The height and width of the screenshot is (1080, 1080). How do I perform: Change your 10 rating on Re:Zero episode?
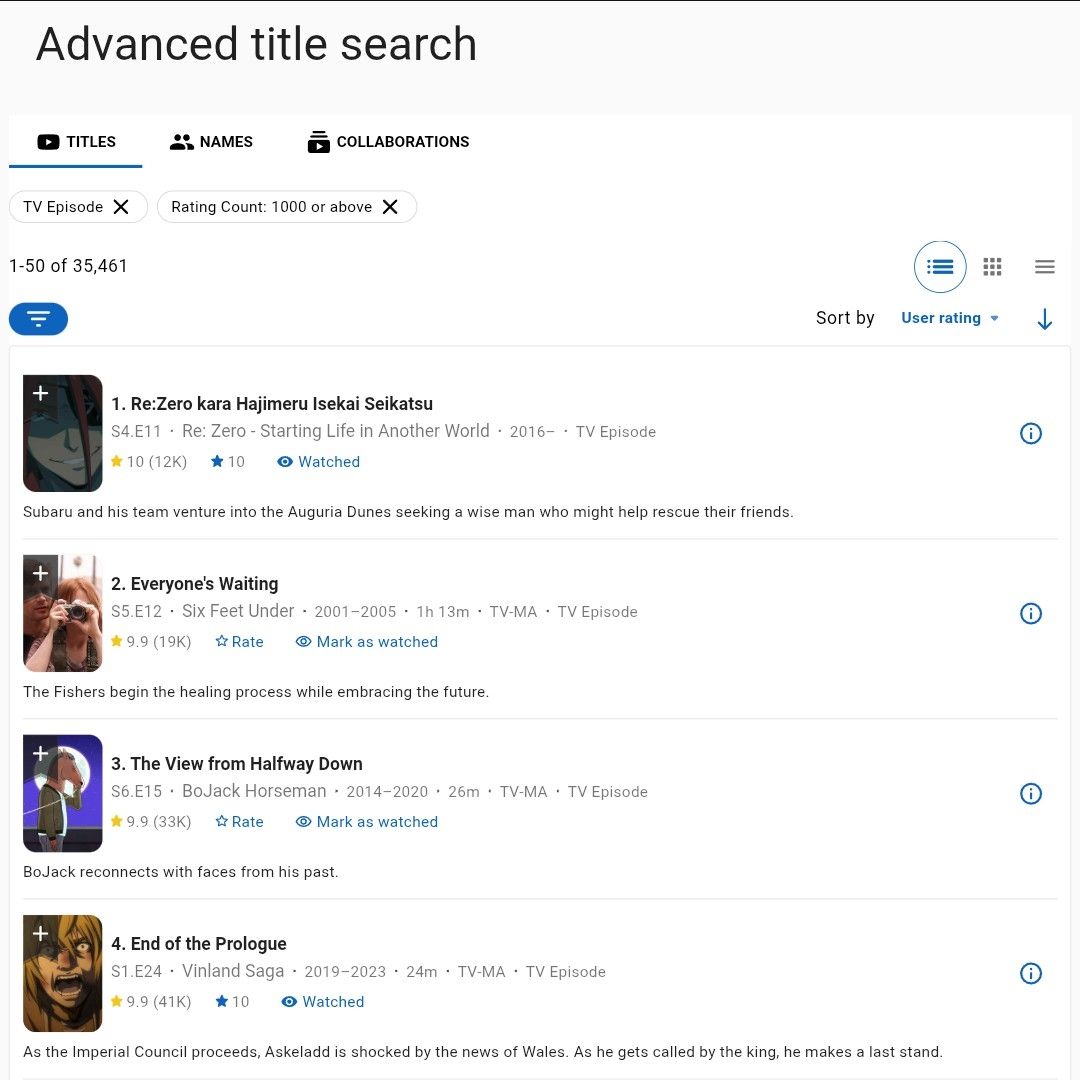[228, 461]
